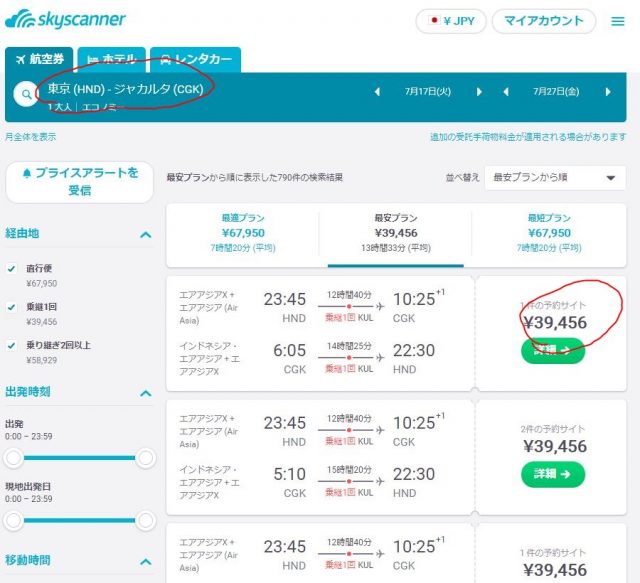Click left handle of 出発 time slider
Screen dimensions: 640x583
(13, 458)
